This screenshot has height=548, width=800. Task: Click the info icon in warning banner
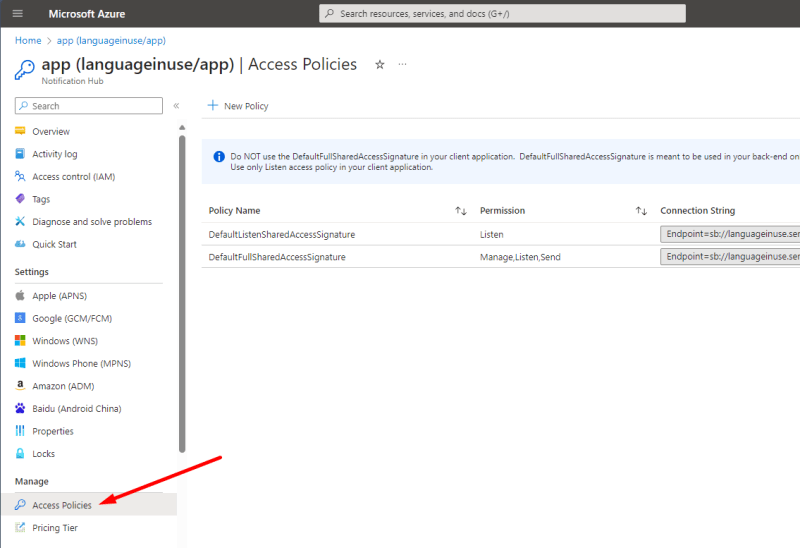[x=219, y=157]
